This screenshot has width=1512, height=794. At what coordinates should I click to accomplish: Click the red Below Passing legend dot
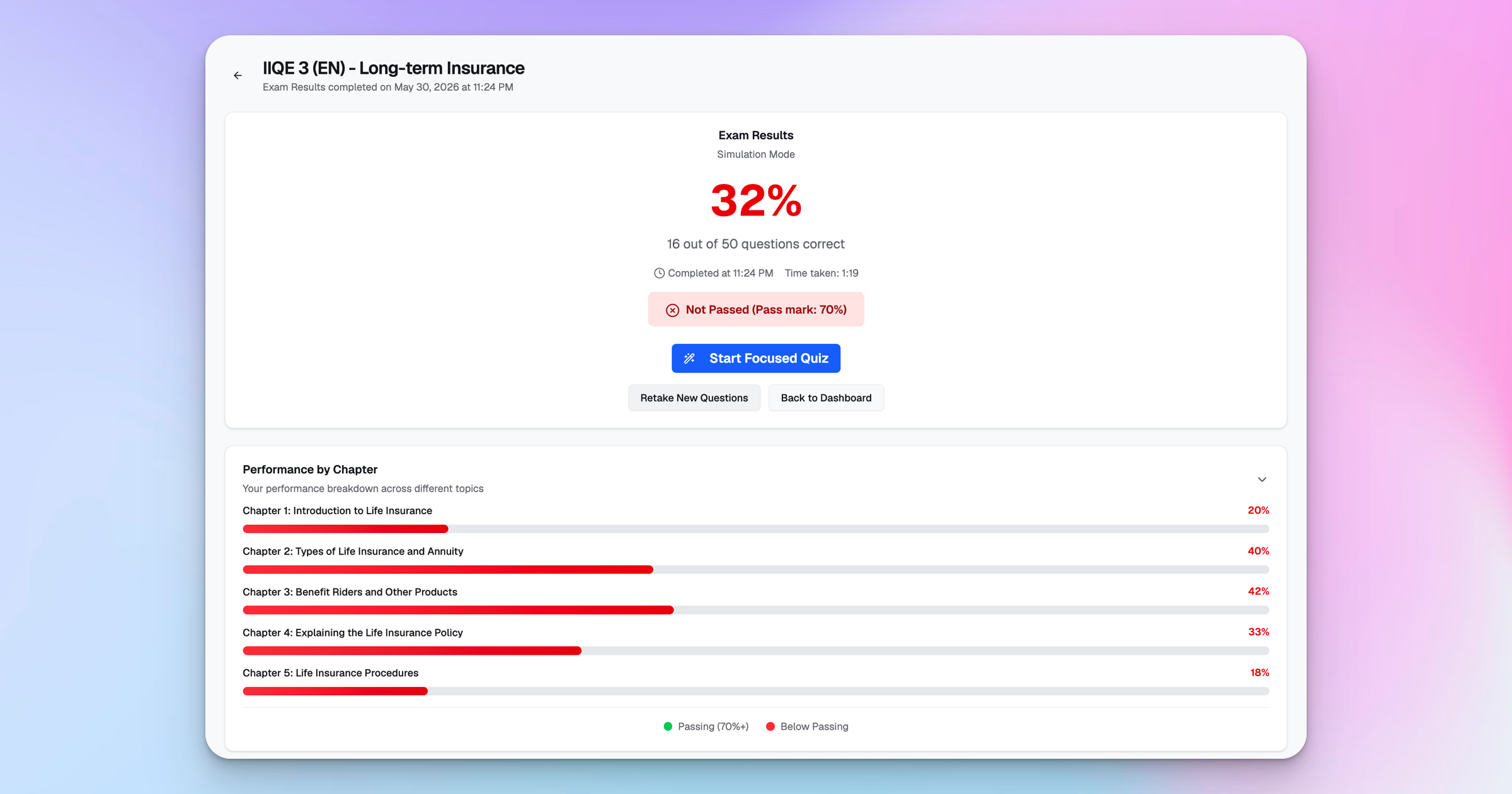pyautogui.click(x=770, y=727)
